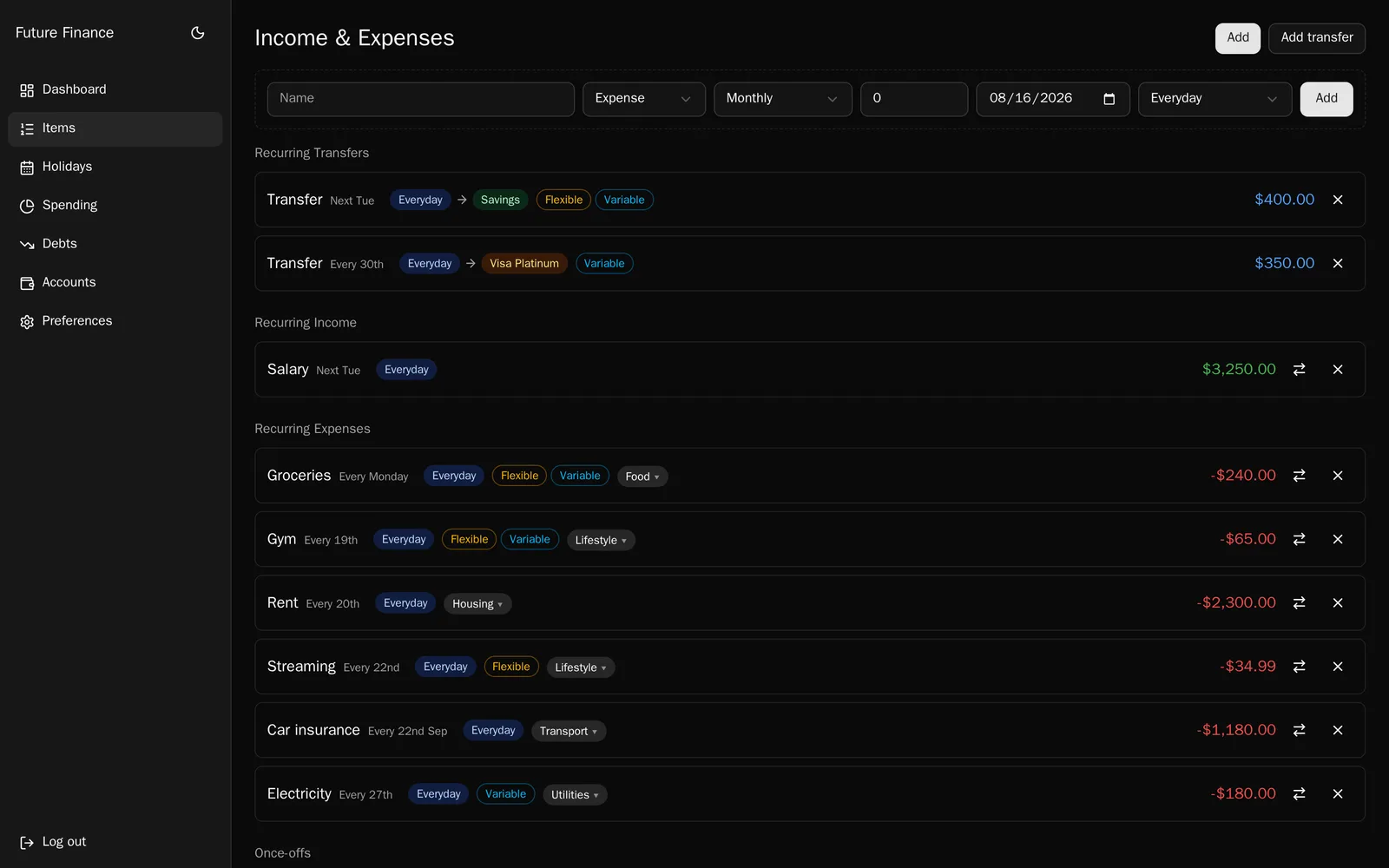Click the $3,250.00 Salary amount
This screenshot has width=1389, height=868.
click(x=1239, y=370)
